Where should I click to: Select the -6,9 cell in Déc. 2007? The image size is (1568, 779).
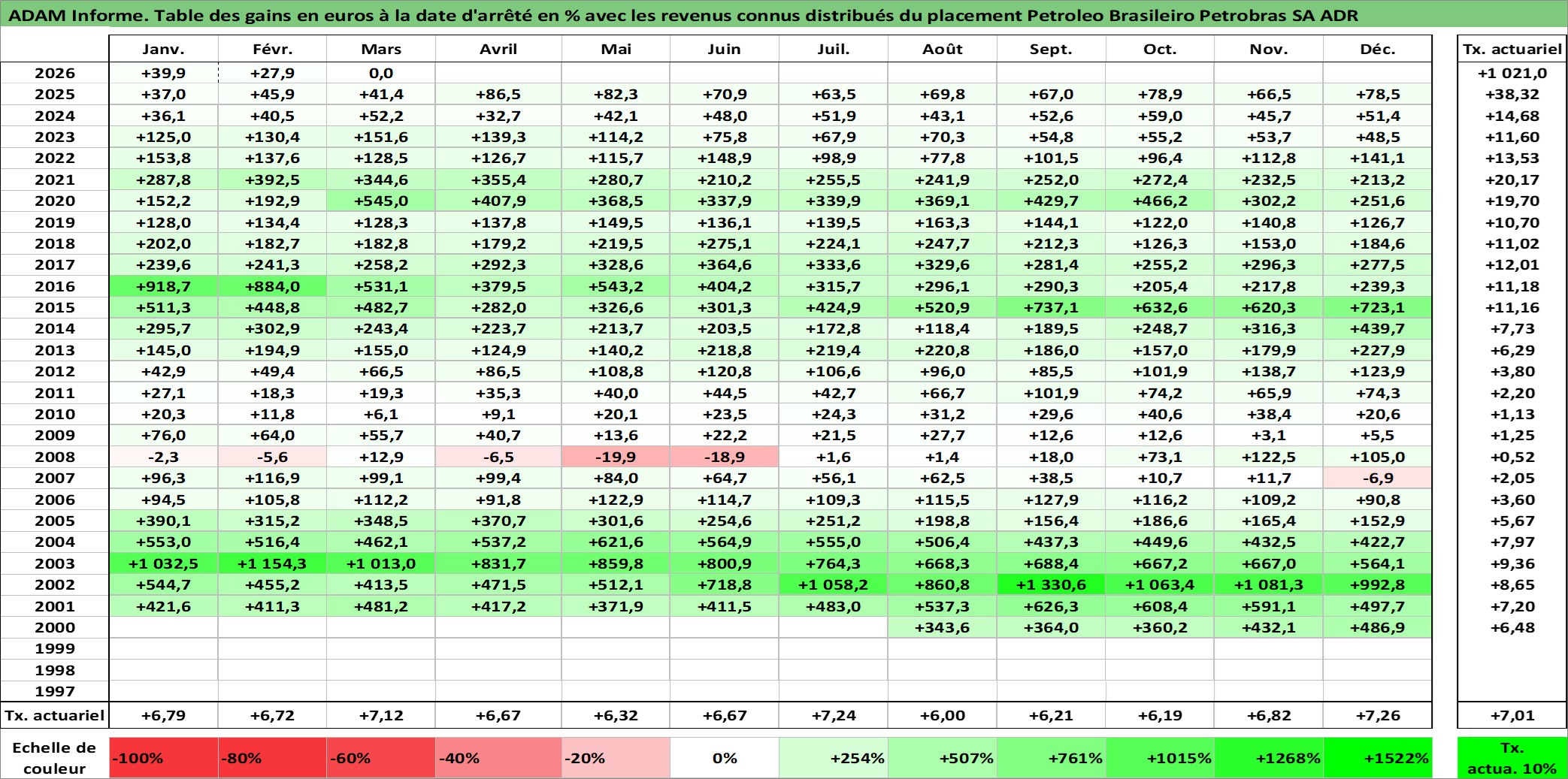tap(1377, 478)
